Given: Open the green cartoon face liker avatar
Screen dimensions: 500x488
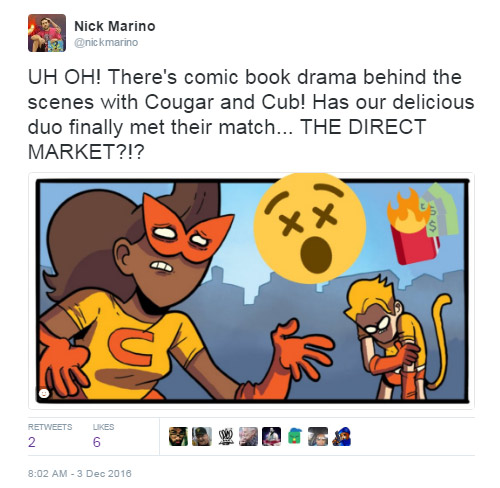Looking at the screenshot, I should coord(295,436).
